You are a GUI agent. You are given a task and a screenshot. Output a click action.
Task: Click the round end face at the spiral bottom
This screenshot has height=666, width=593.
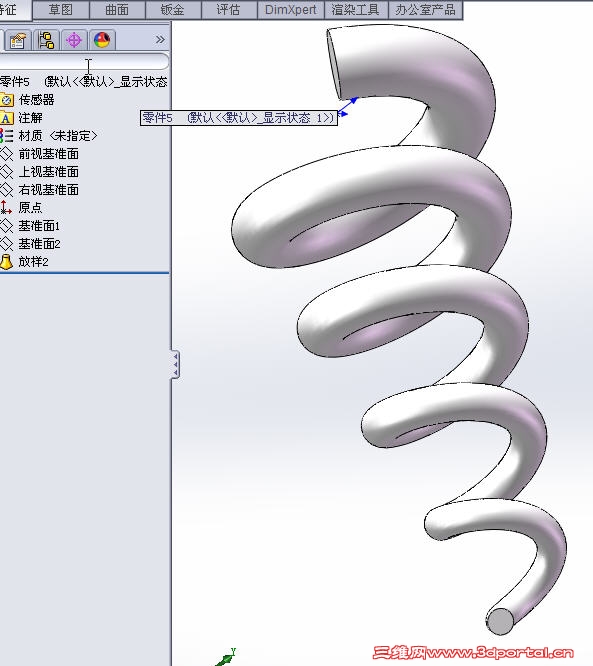coord(500,622)
